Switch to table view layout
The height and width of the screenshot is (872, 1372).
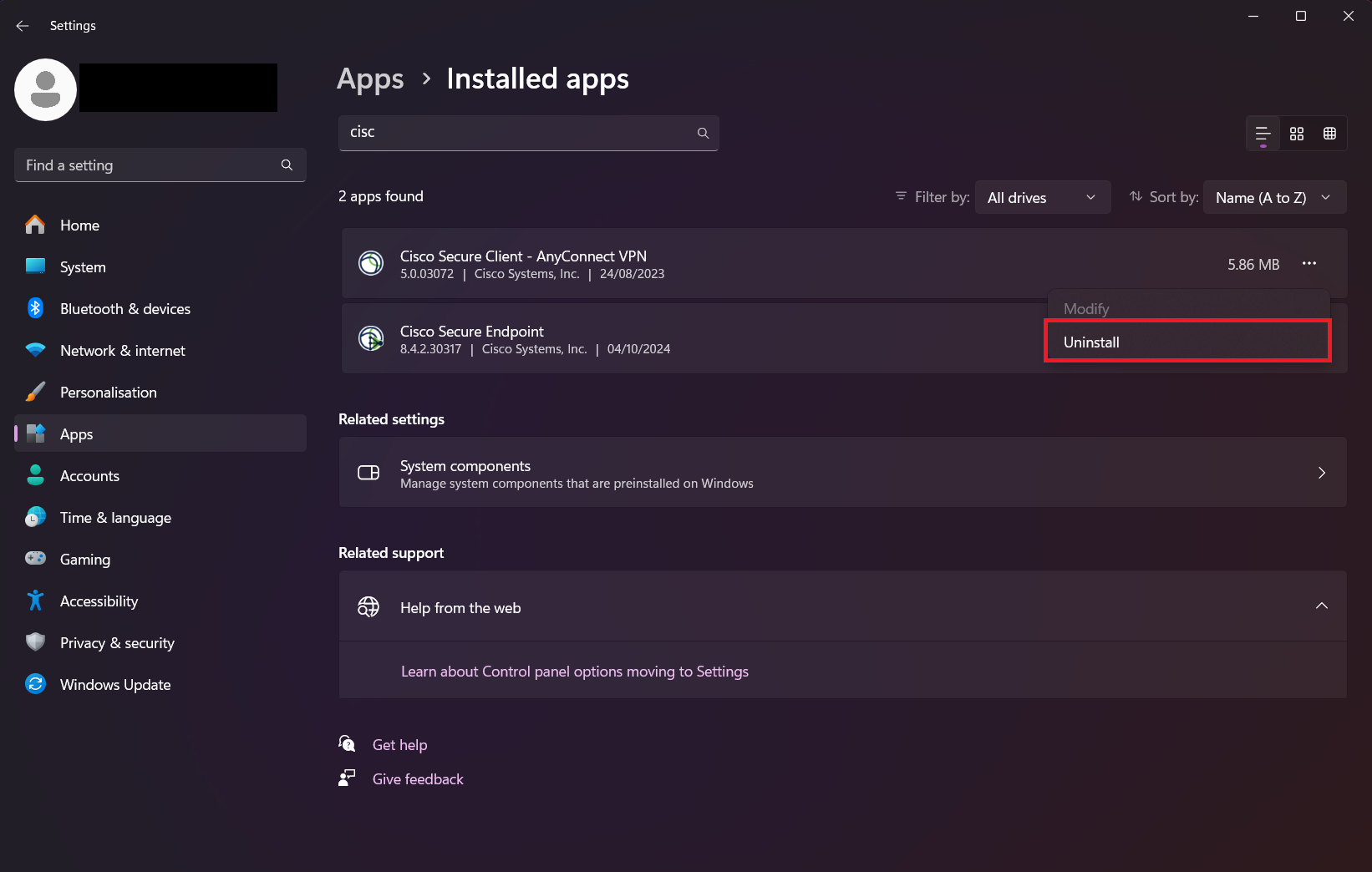(1329, 134)
